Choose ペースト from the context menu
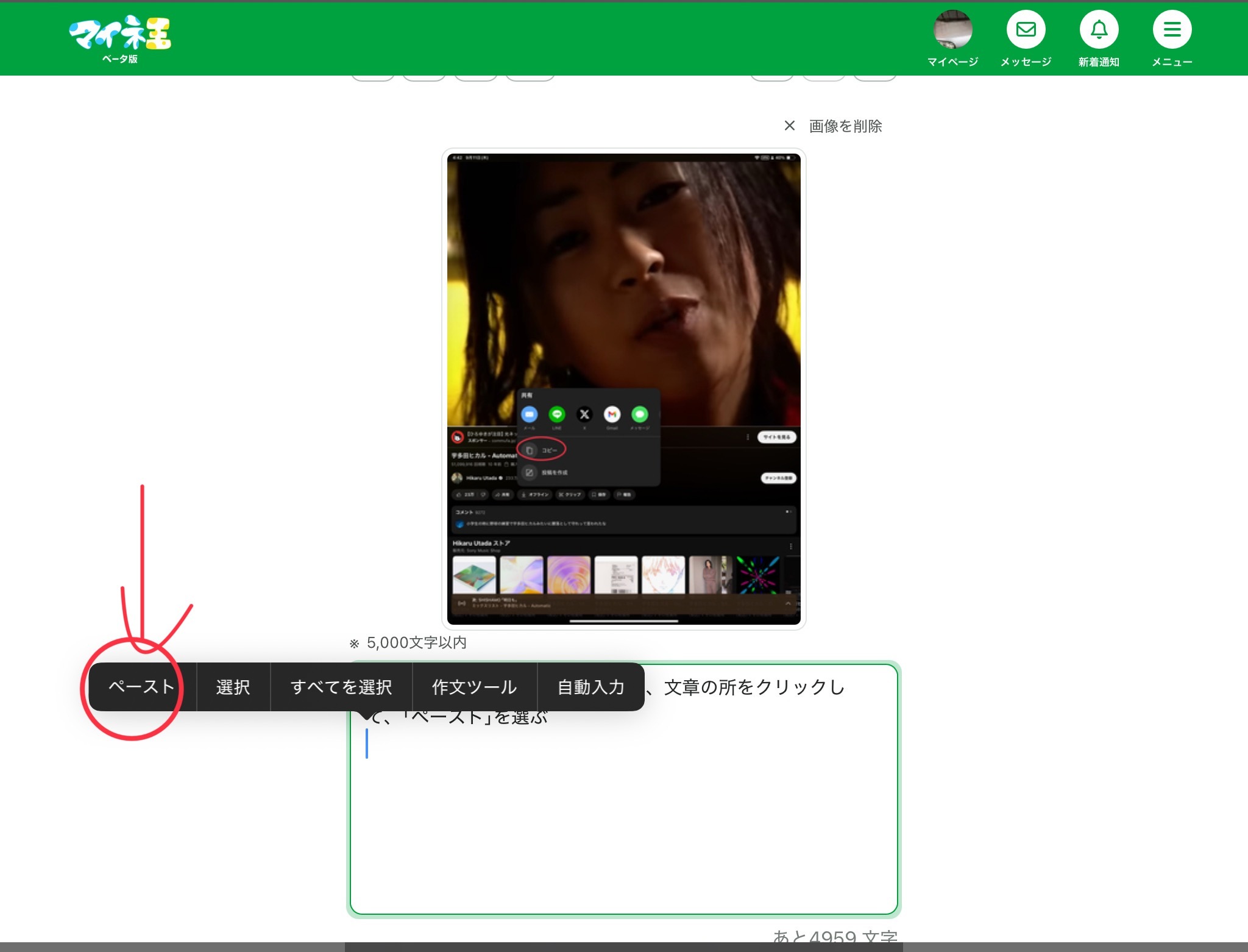 coord(142,687)
